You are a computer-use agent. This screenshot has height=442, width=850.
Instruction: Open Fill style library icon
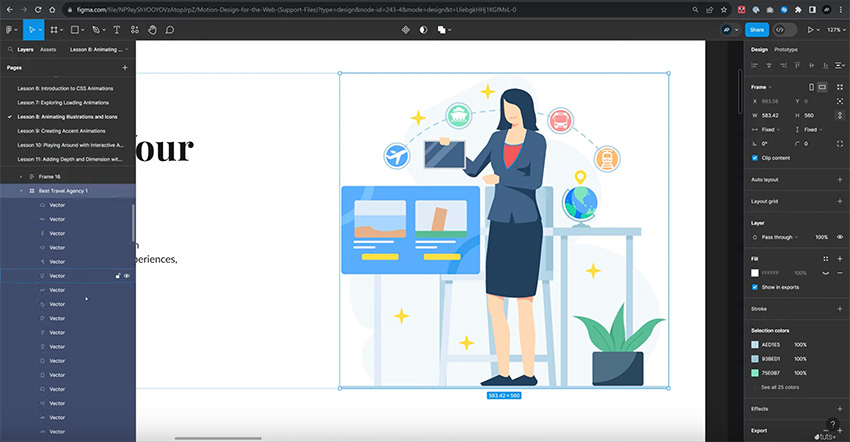coord(826,259)
